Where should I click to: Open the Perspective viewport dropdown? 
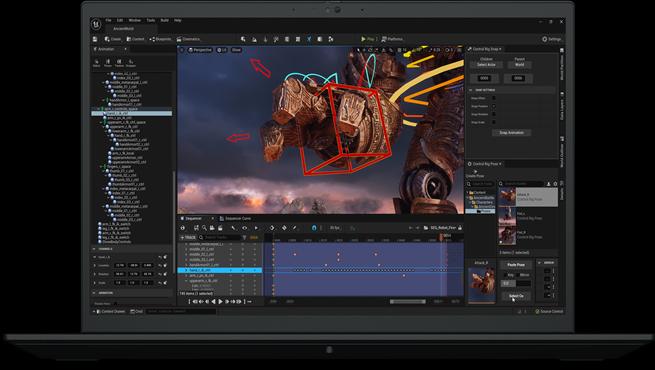[200, 50]
